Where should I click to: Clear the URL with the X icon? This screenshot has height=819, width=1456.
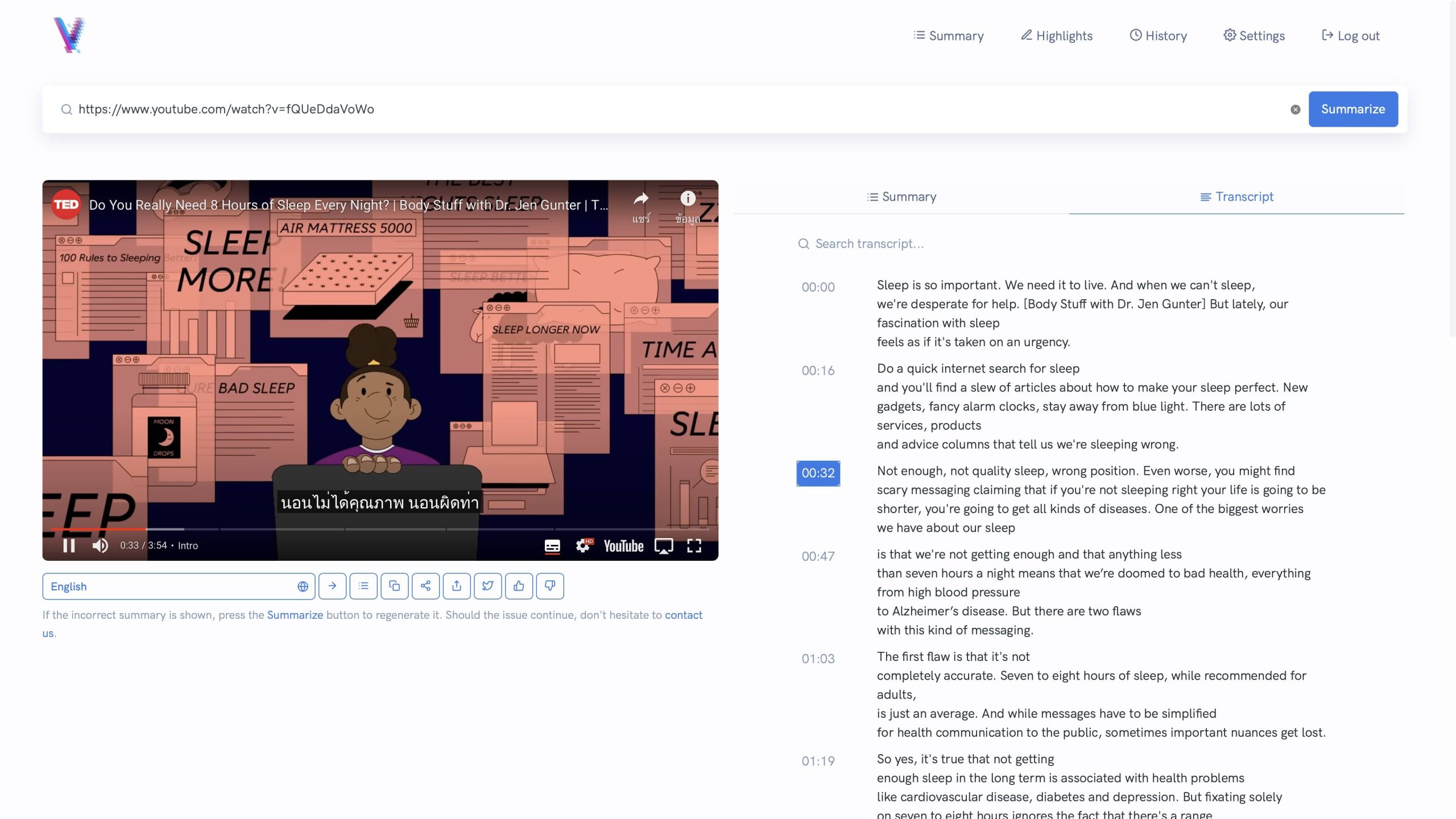click(x=1295, y=109)
